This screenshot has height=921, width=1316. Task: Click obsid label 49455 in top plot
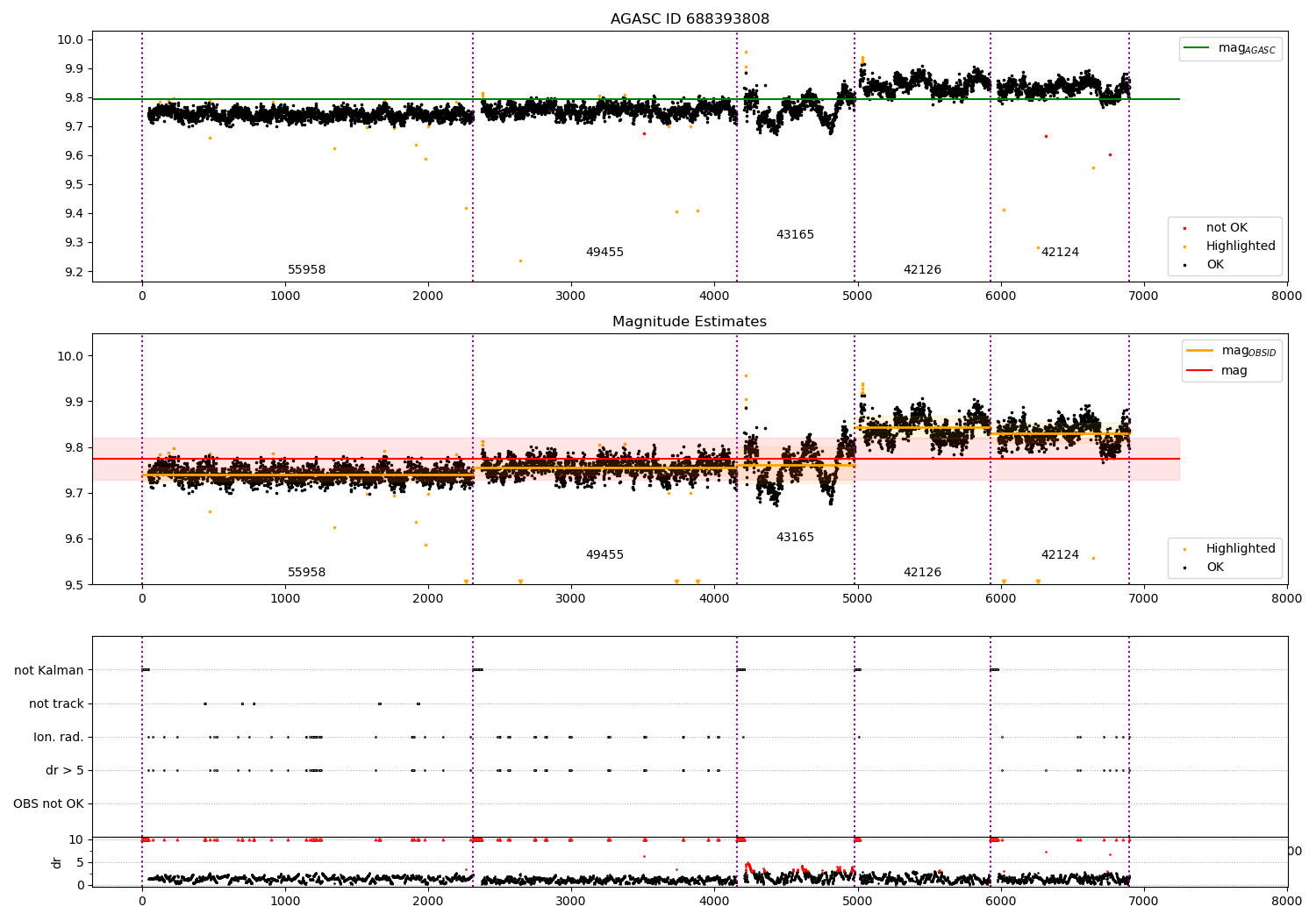point(604,253)
